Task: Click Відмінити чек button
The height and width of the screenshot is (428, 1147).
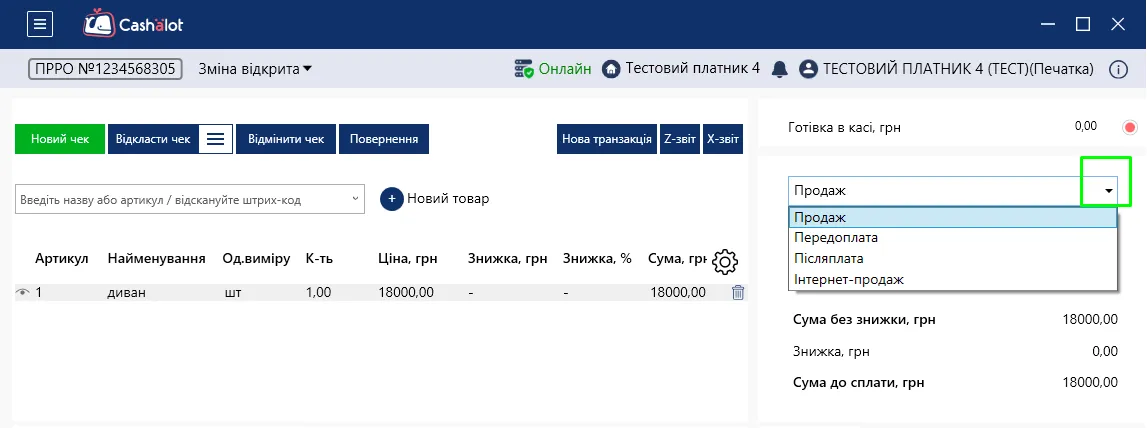Action: click(286, 139)
